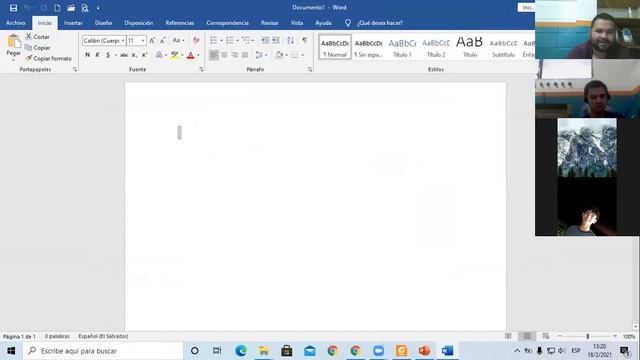Click bullets list icon
This screenshot has height=360, width=640.
point(213,40)
